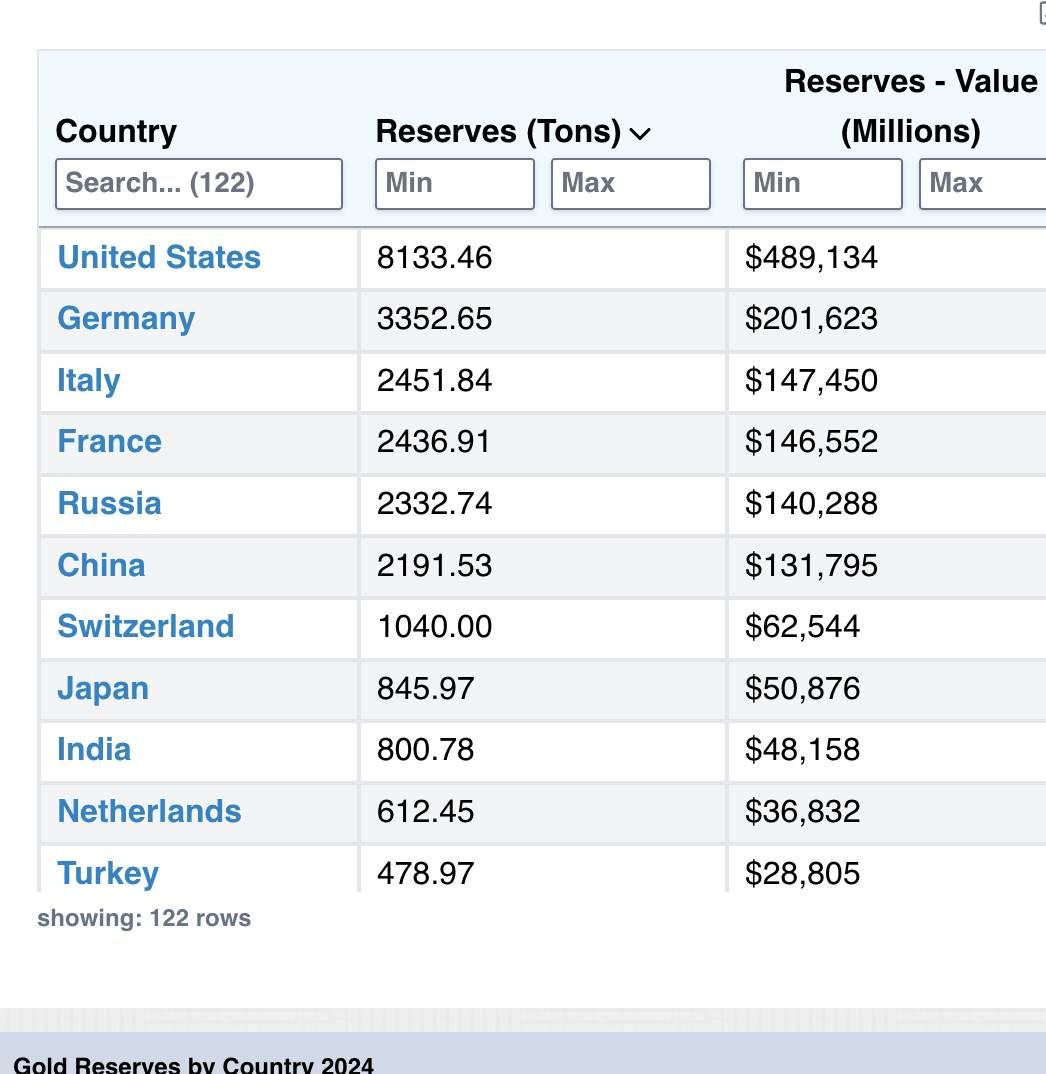Open the Switzerland country link
Image resolution: width=1046 pixels, height=1074 pixels.
click(x=146, y=627)
